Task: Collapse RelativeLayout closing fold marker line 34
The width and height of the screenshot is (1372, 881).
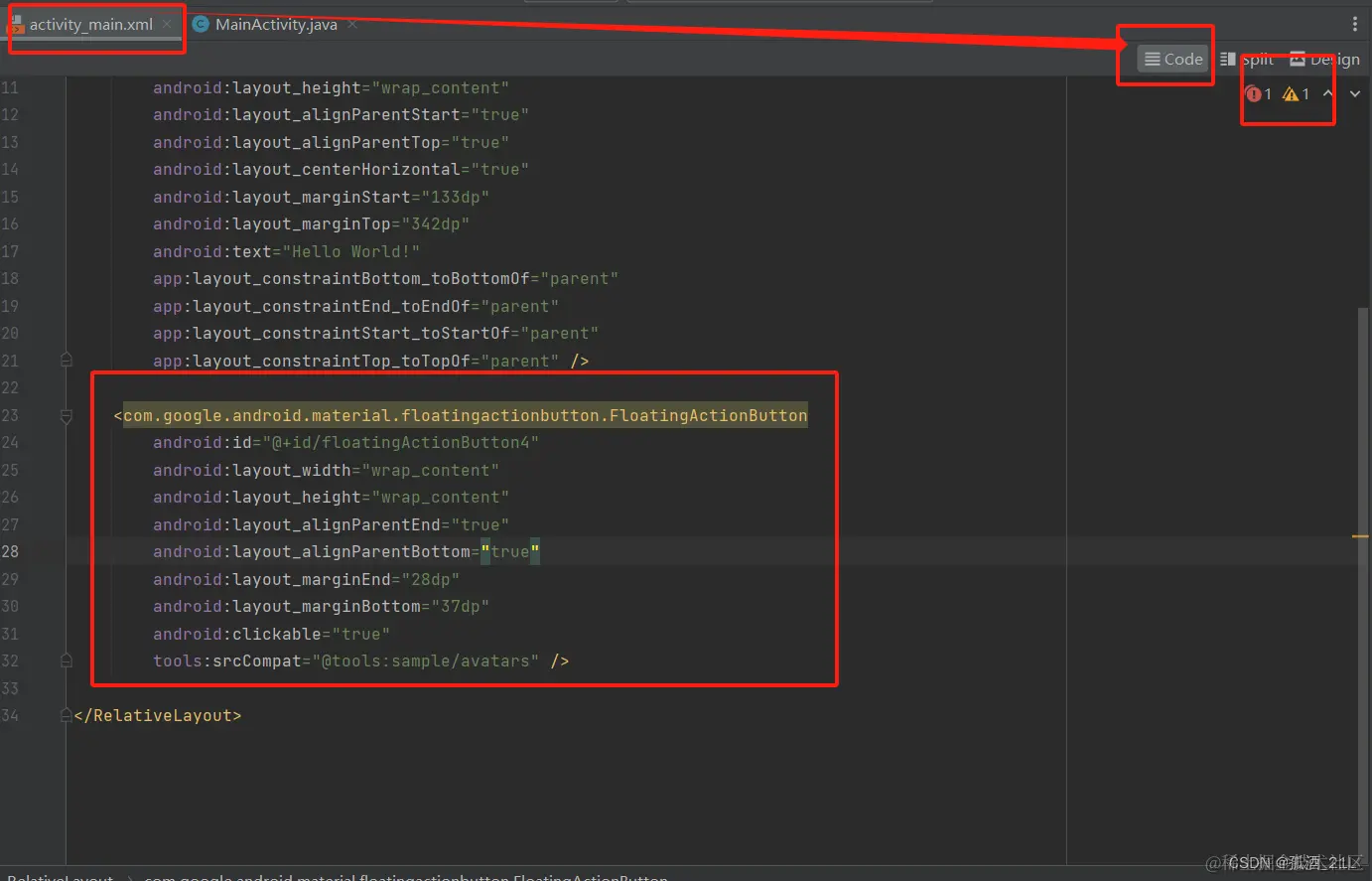Action: click(67, 715)
